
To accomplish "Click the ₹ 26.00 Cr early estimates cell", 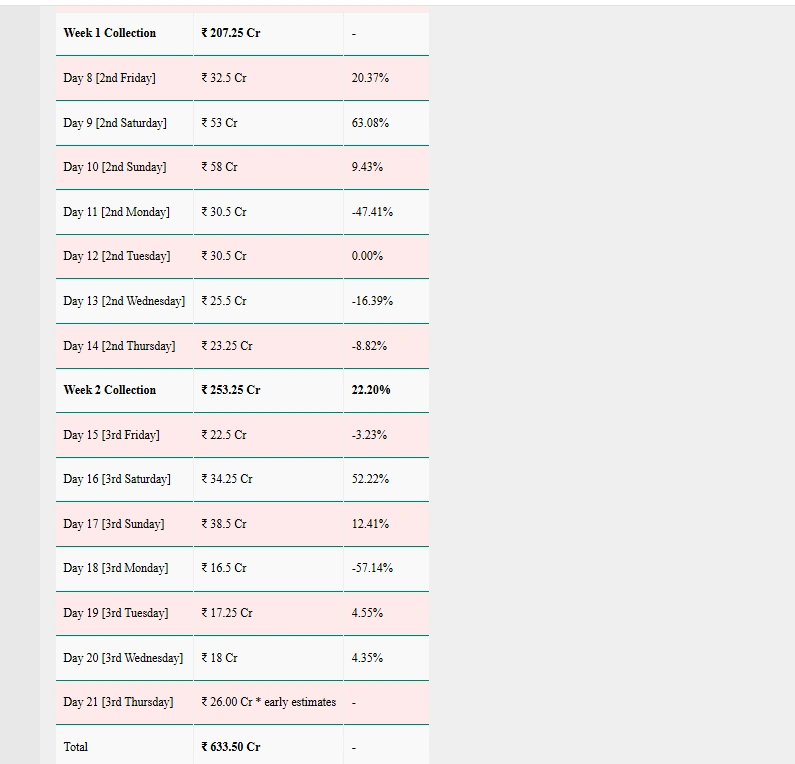I will coord(268,702).
